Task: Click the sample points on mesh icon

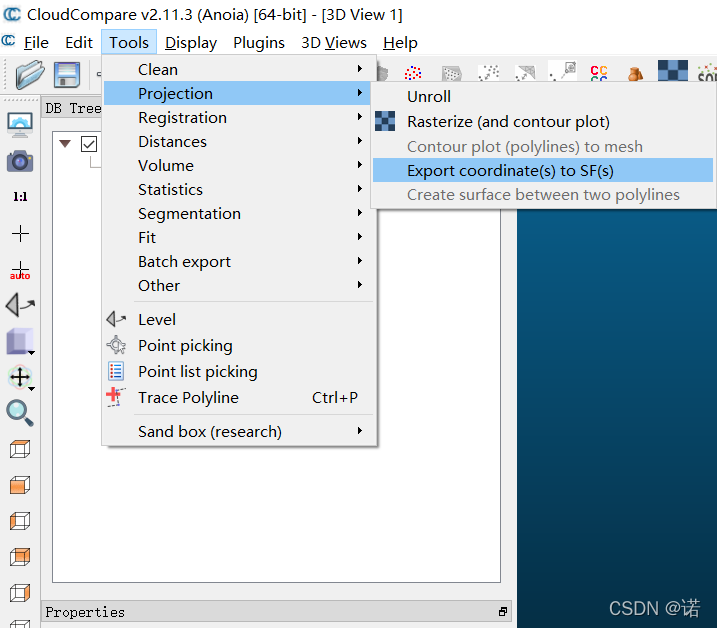Action: pos(451,73)
